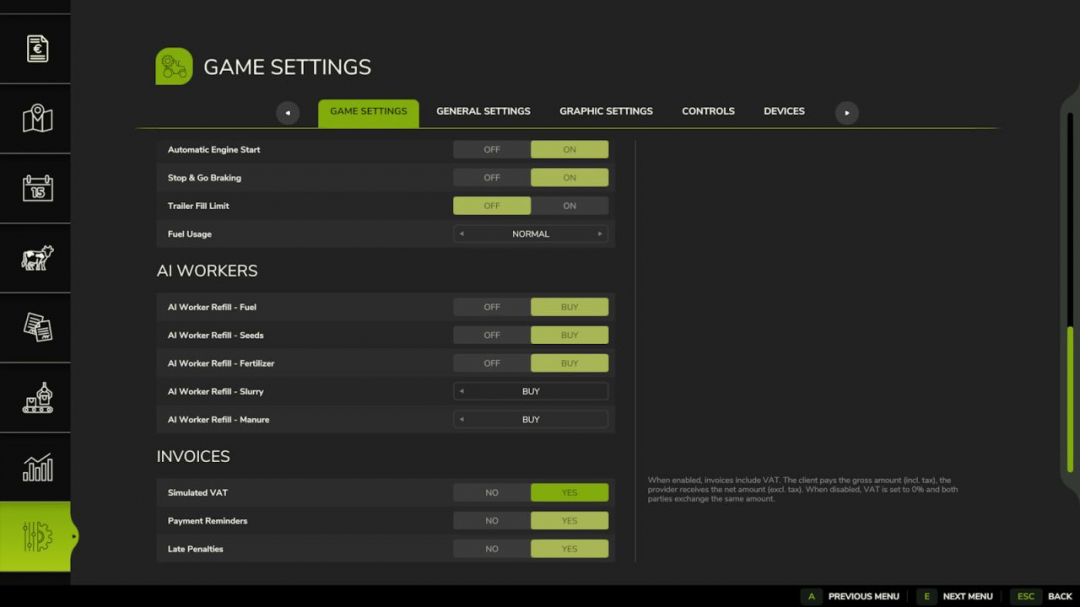Image resolution: width=1080 pixels, height=607 pixels.
Task: Open the Calendar icon in the sidebar
Action: (x=35, y=187)
